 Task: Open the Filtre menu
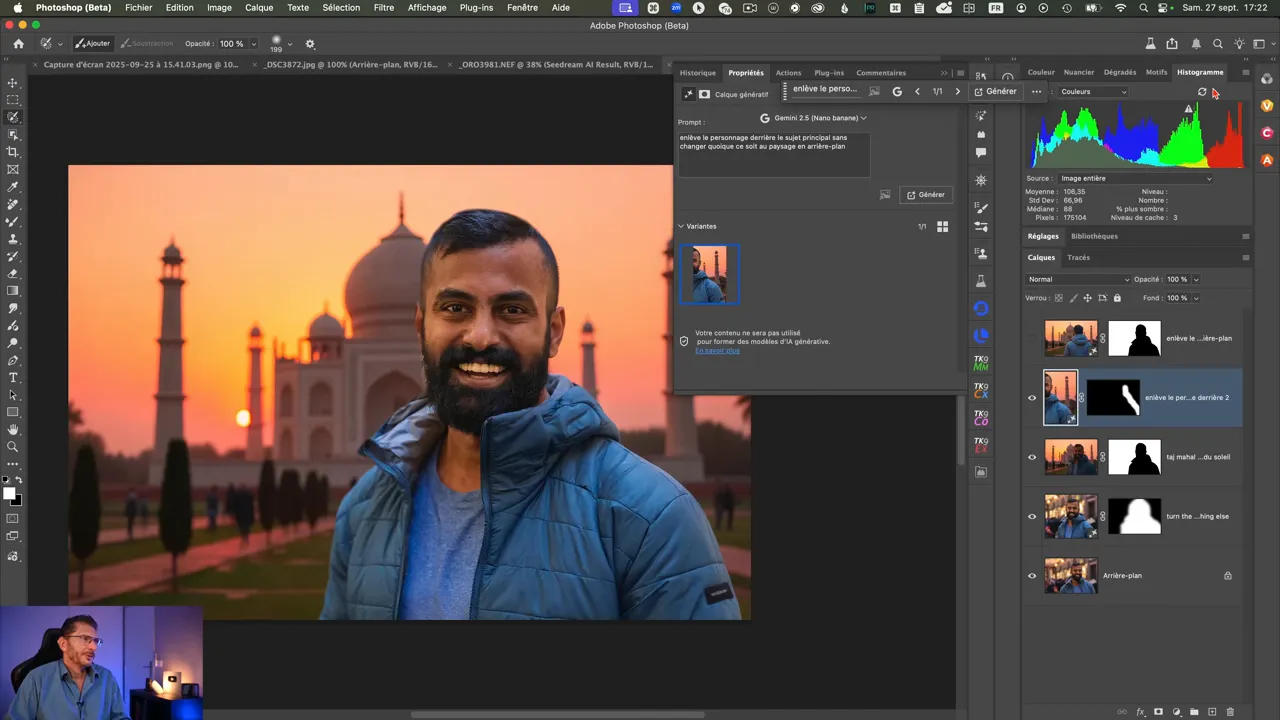(383, 7)
